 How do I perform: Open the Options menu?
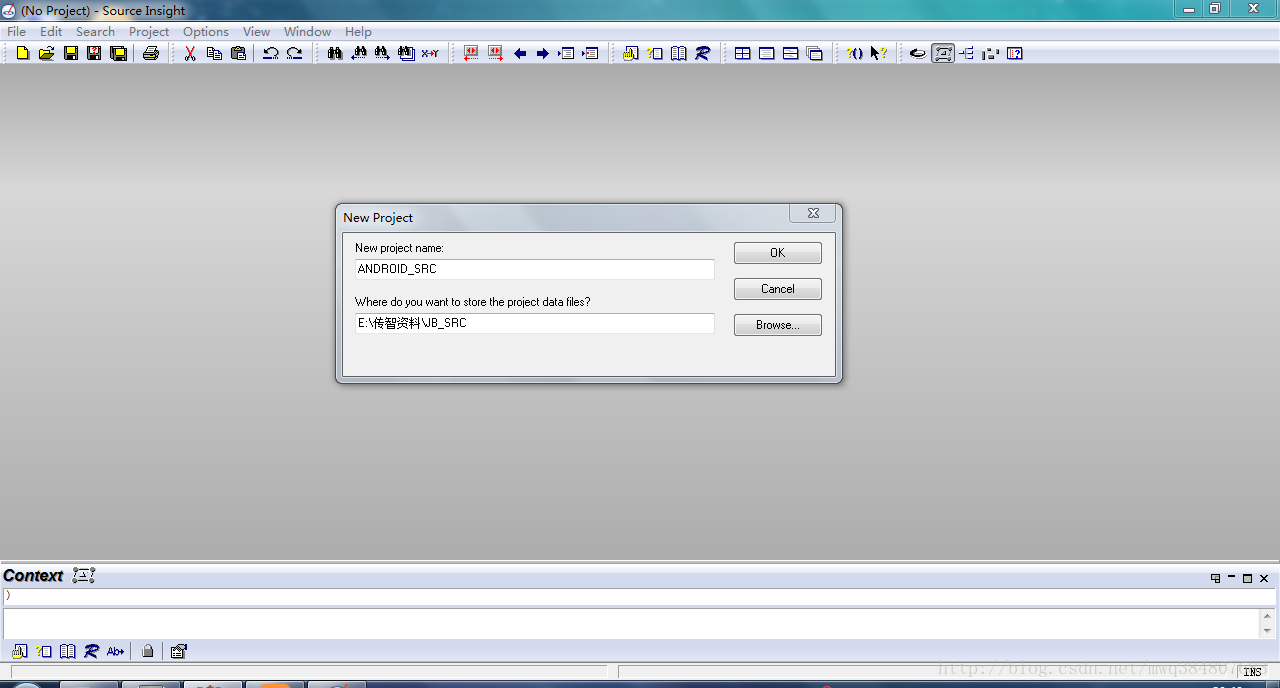click(x=206, y=31)
